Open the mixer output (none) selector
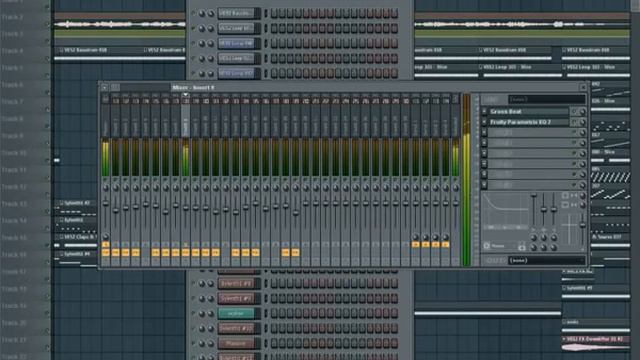 click(546, 260)
